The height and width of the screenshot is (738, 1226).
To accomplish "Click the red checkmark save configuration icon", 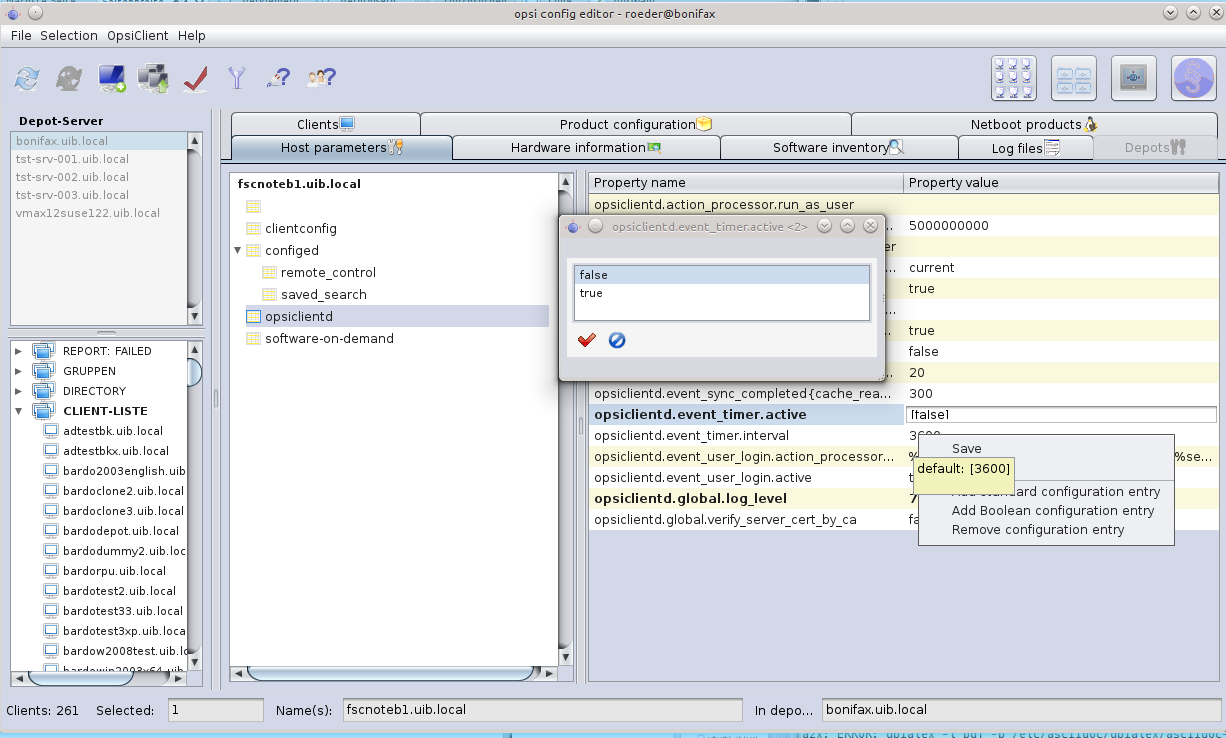I will (195, 78).
